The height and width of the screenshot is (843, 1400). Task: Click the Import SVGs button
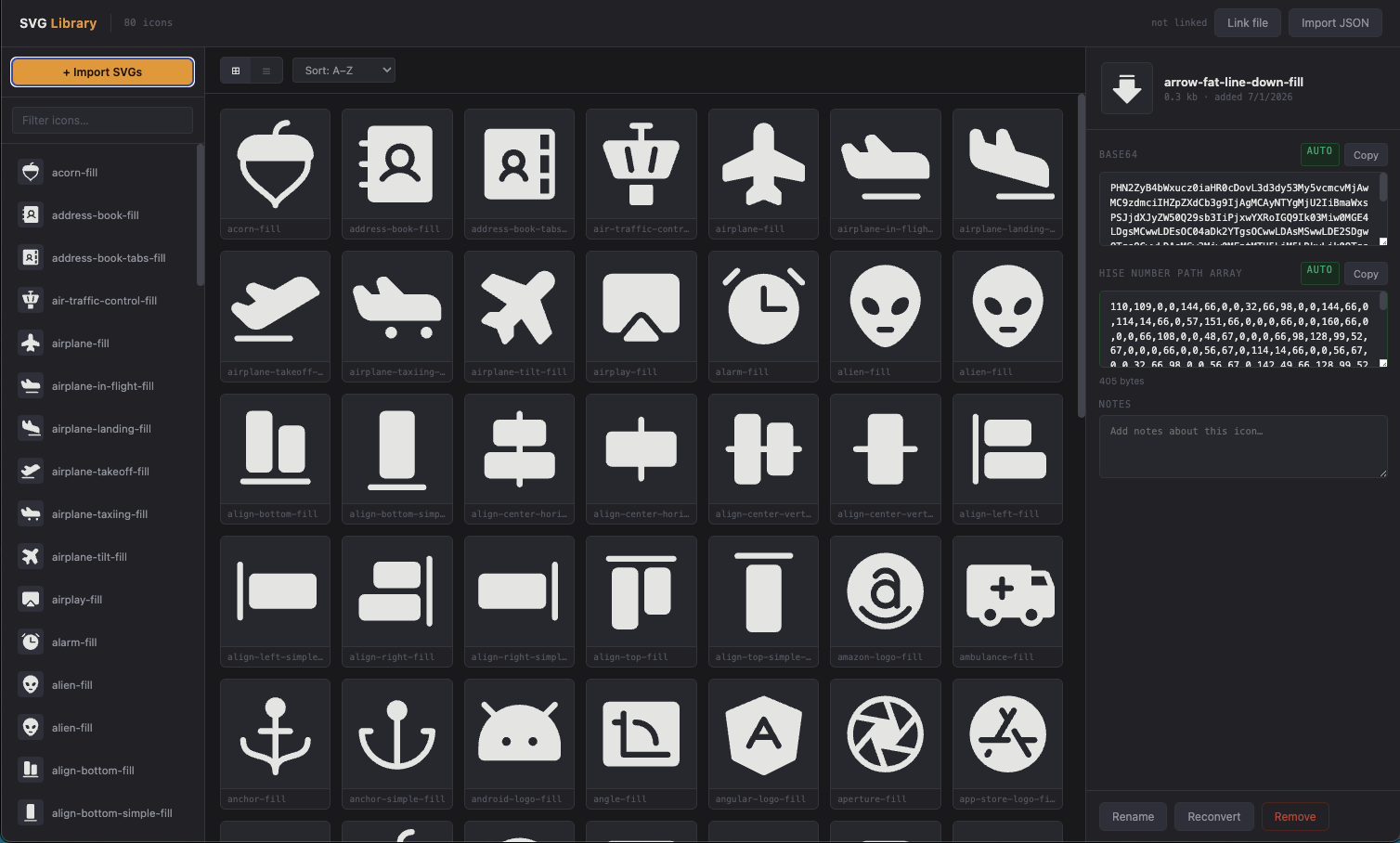coord(102,71)
